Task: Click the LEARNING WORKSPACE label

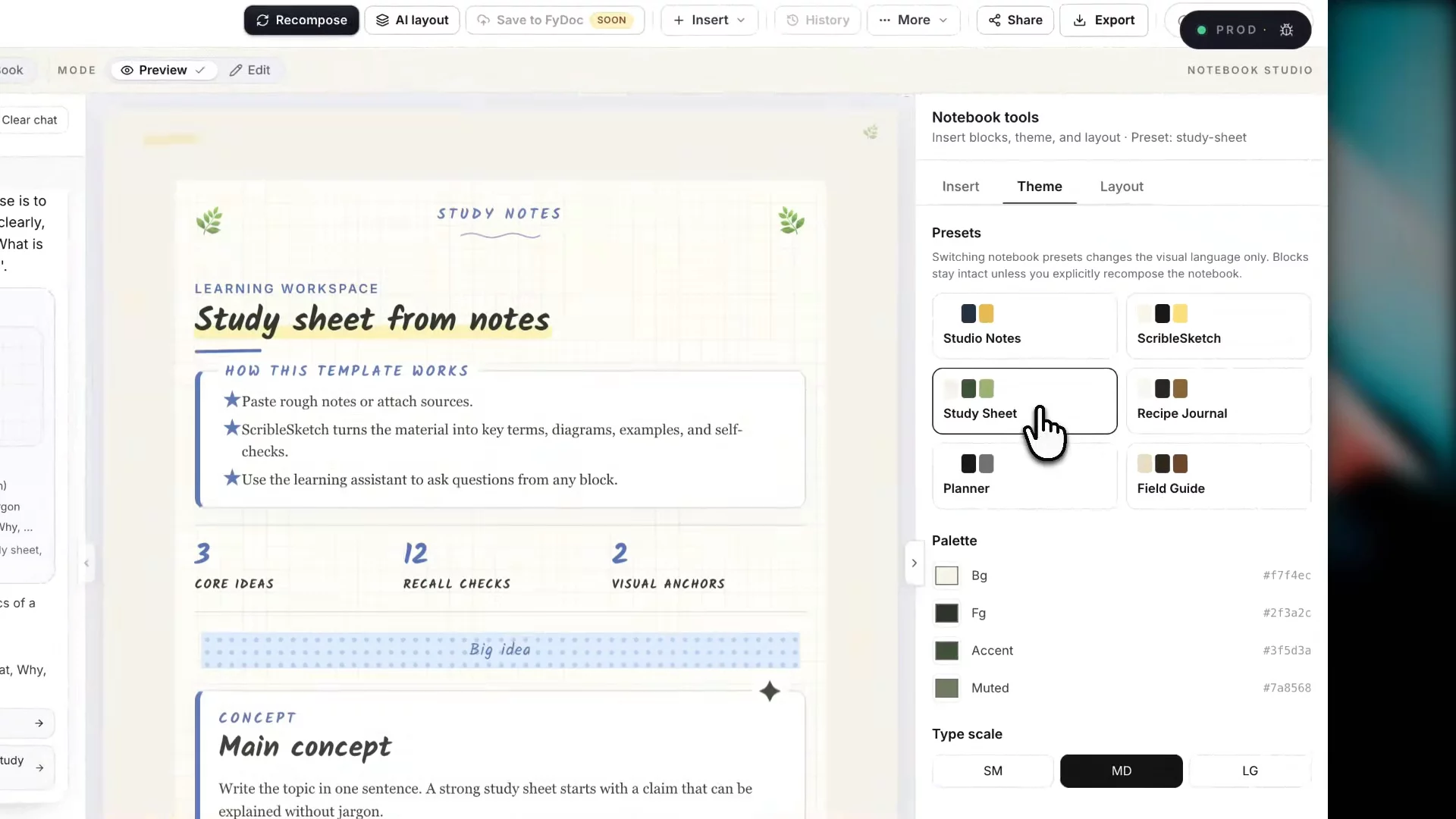Action: 286,289
